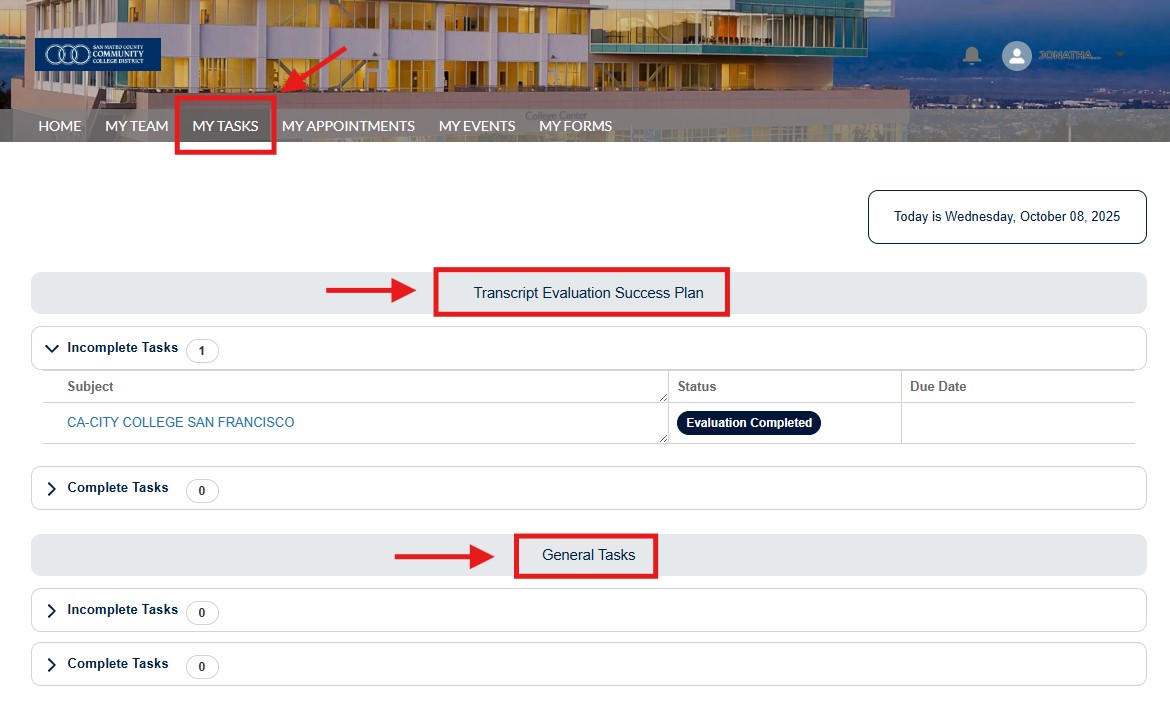Expand Incomplete Tasks under General Tasks
Image resolution: width=1170 pixels, height=722 pixels.
(x=52, y=610)
